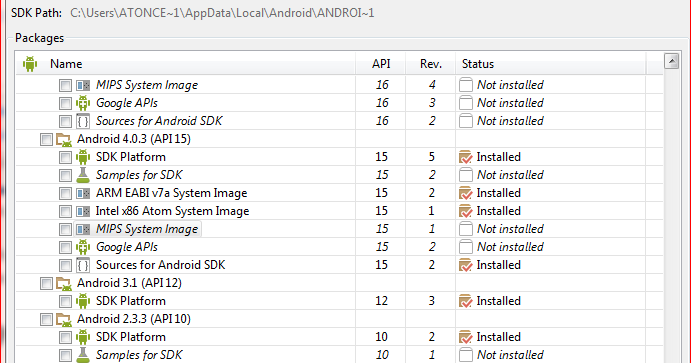
Task: Click the flask icon for API 15 Samples
Action: click(83, 175)
